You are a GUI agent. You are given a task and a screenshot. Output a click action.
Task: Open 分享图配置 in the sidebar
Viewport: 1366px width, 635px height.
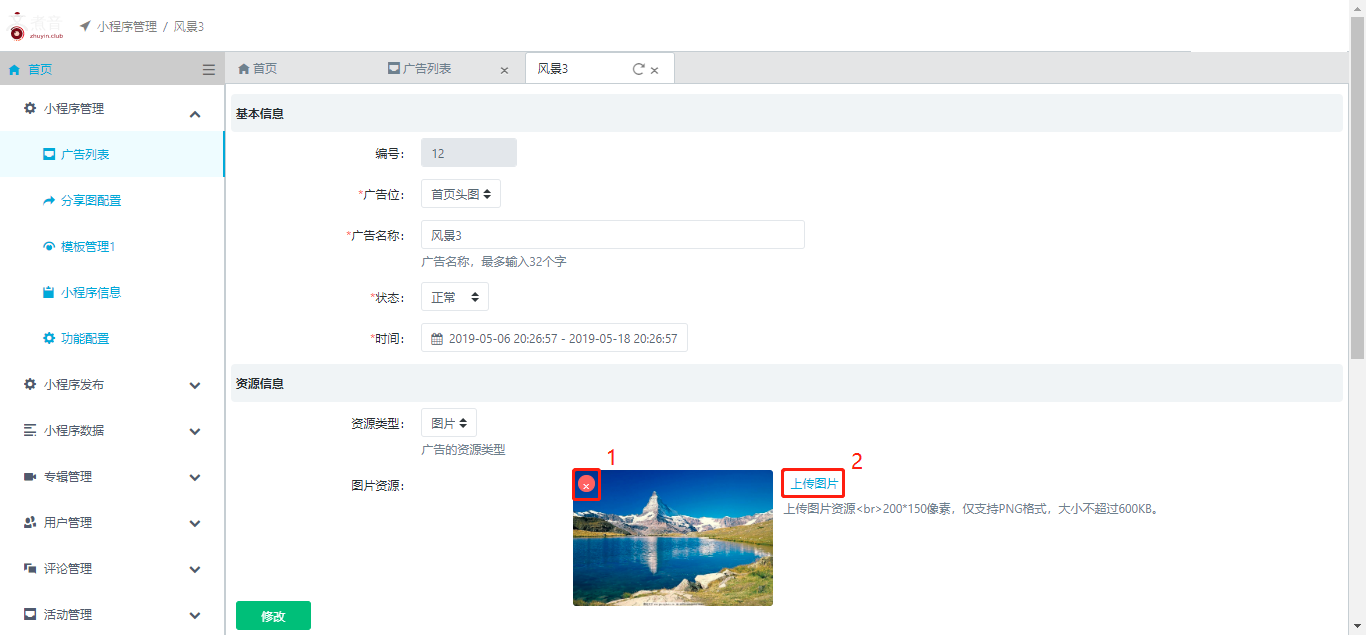pyautogui.click(x=90, y=201)
